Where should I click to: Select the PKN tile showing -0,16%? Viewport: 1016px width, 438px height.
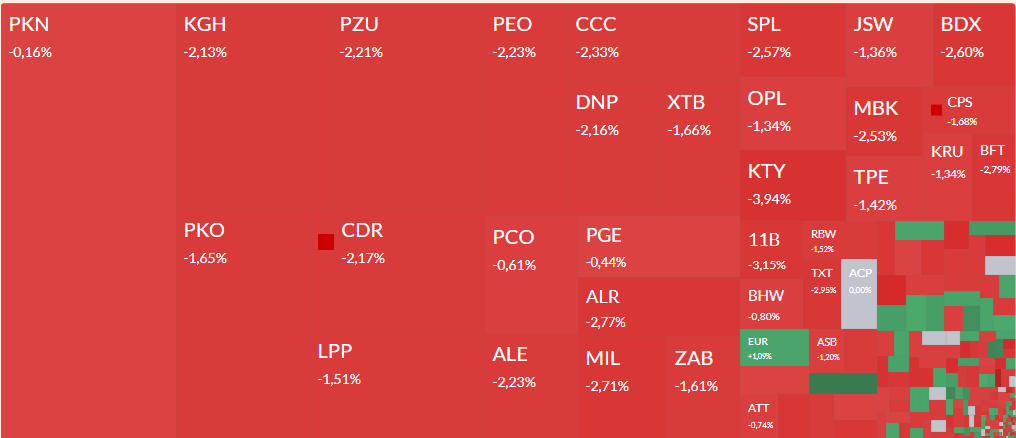pyautogui.click(x=88, y=220)
